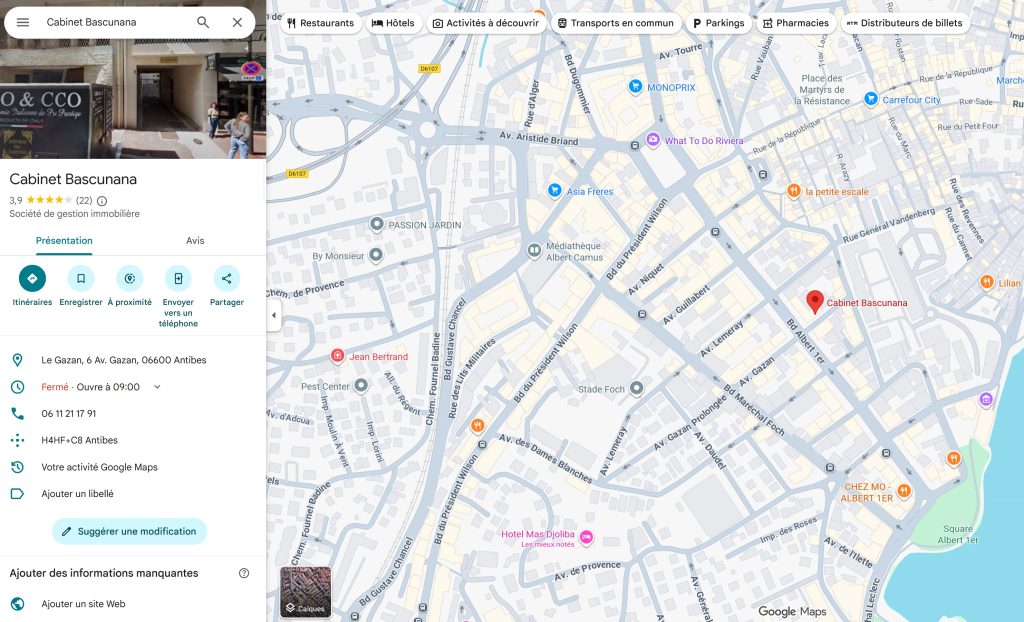Save the place with the Enregistrer bookmark icon
The height and width of the screenshot is (622, 1024).
(80, 278)
